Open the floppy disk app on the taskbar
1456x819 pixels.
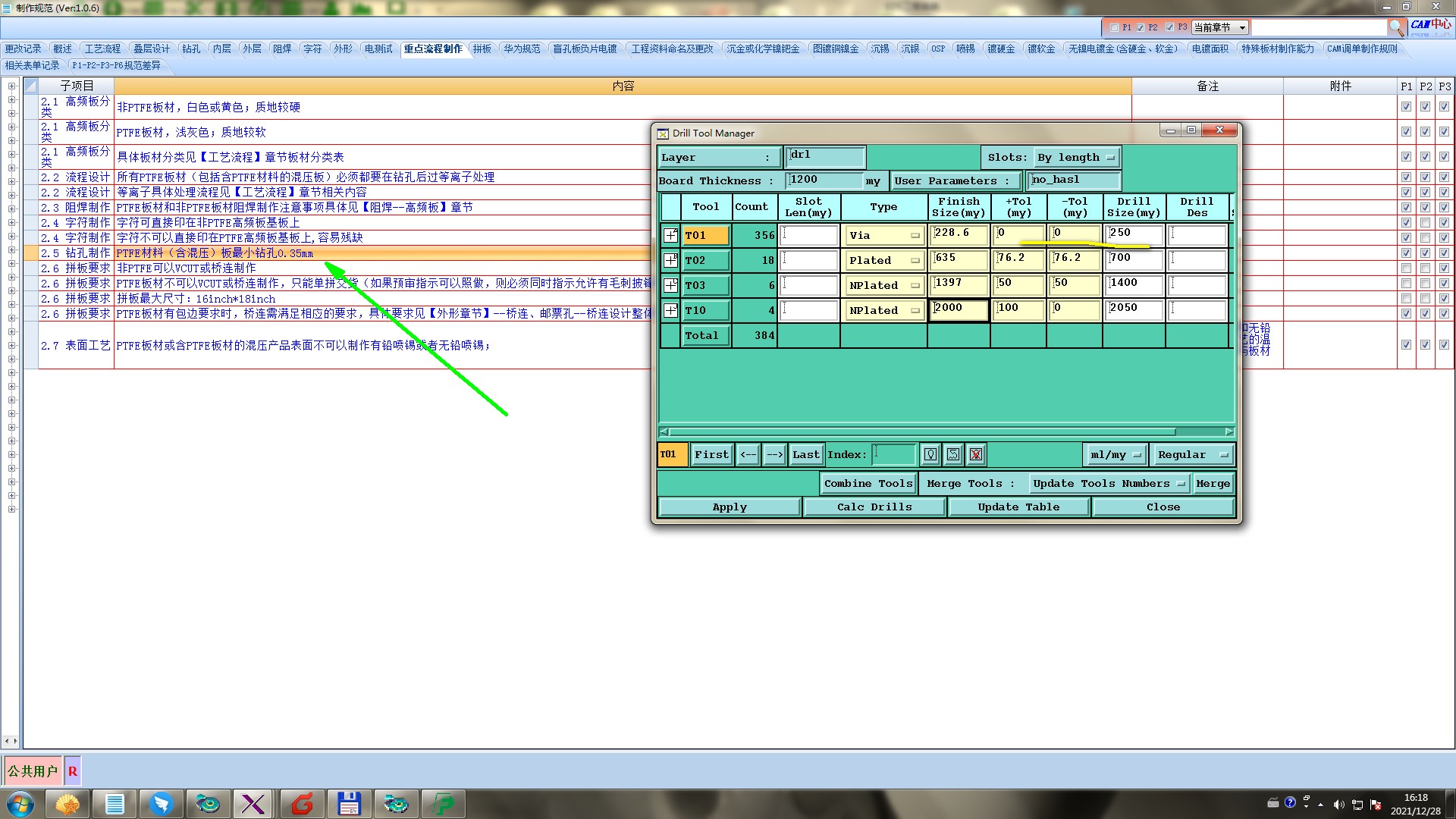pyautogui.click(x=348, y=803)
